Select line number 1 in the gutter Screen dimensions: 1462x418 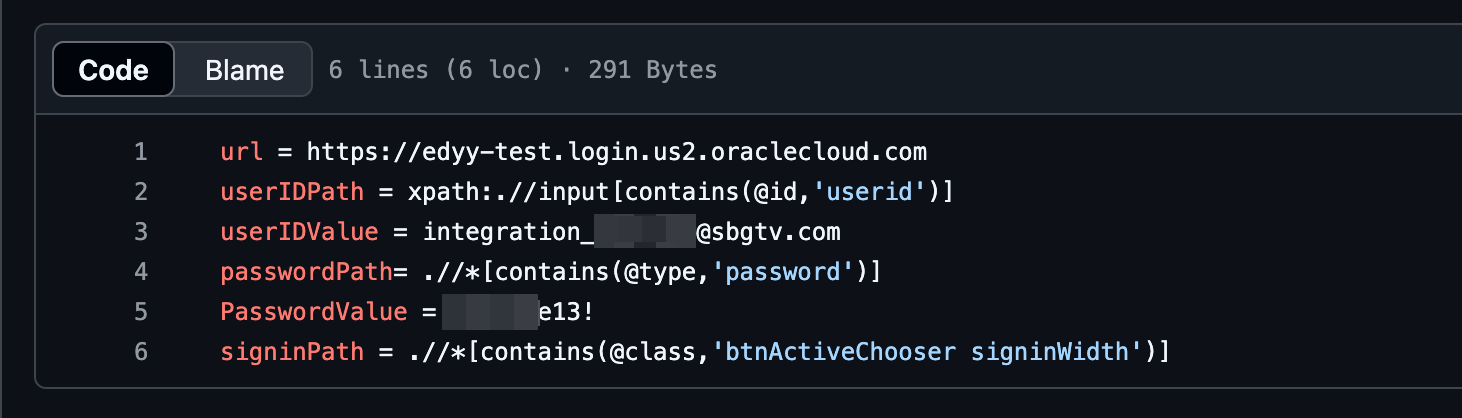(140, 153)
